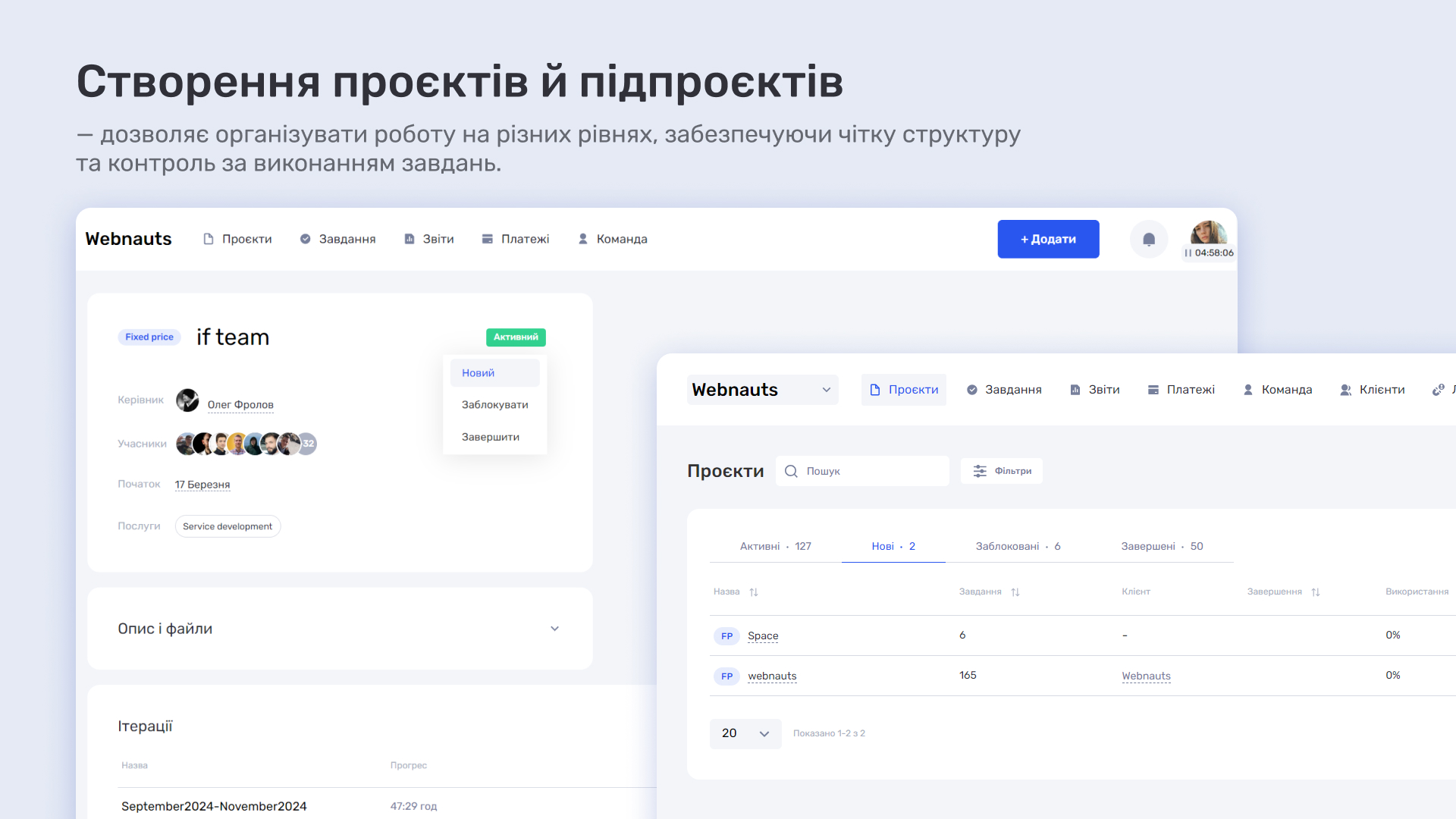Select Заблокувати in the status menu
Image resolution: width=1456 pixels, height=819 pixels.
[x=494, y=405]
